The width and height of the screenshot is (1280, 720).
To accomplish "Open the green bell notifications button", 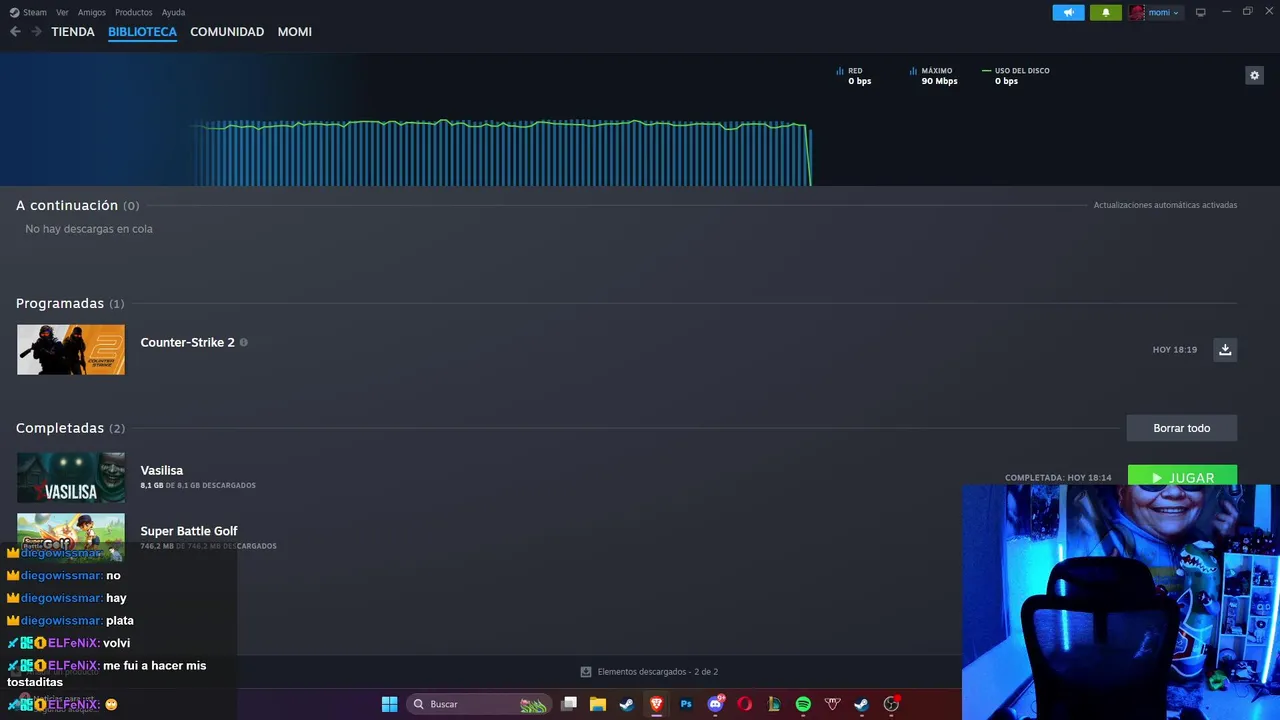I will pos(1105,12).
